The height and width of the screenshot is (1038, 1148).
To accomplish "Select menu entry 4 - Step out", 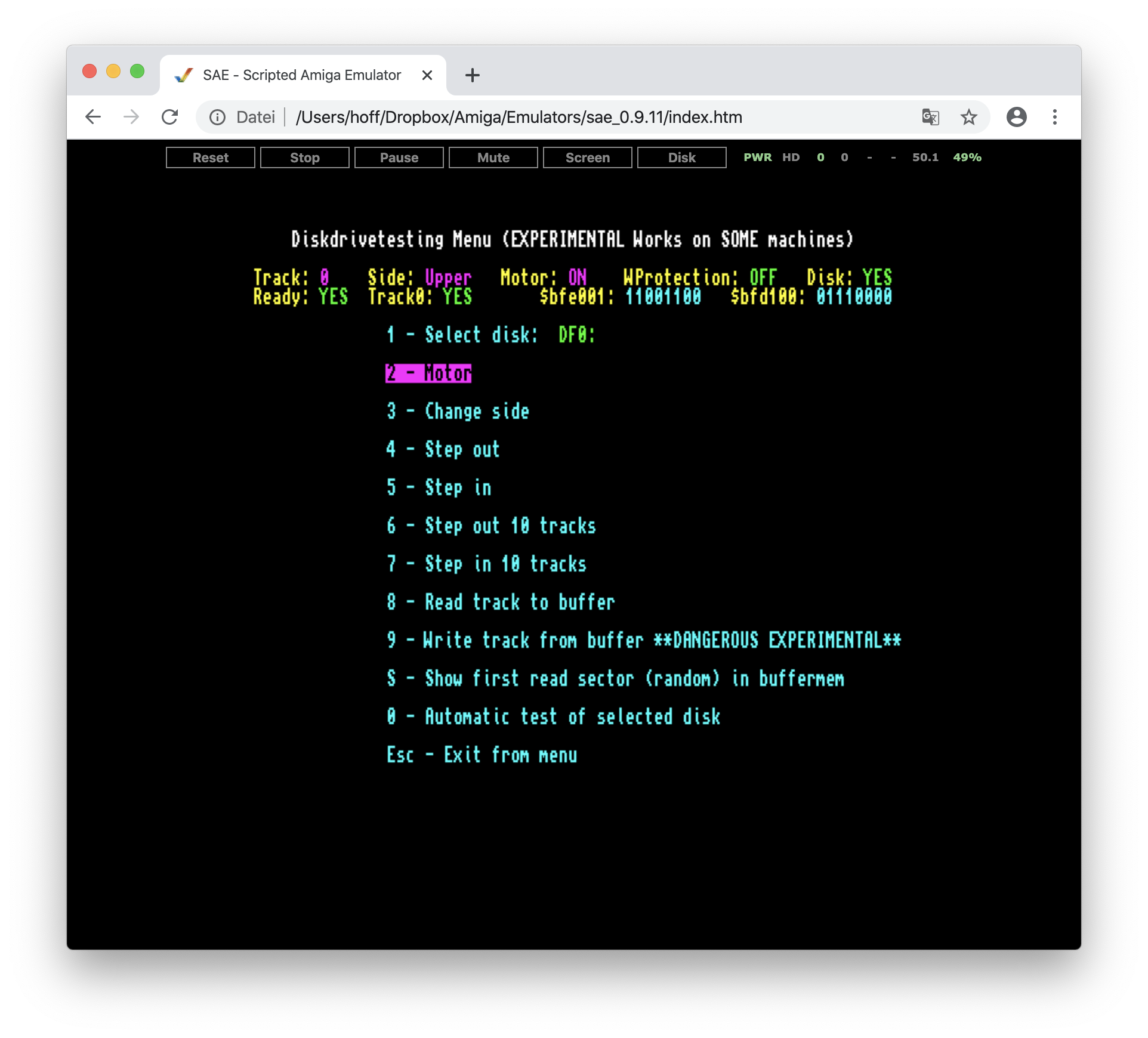I will pos(443,449).
